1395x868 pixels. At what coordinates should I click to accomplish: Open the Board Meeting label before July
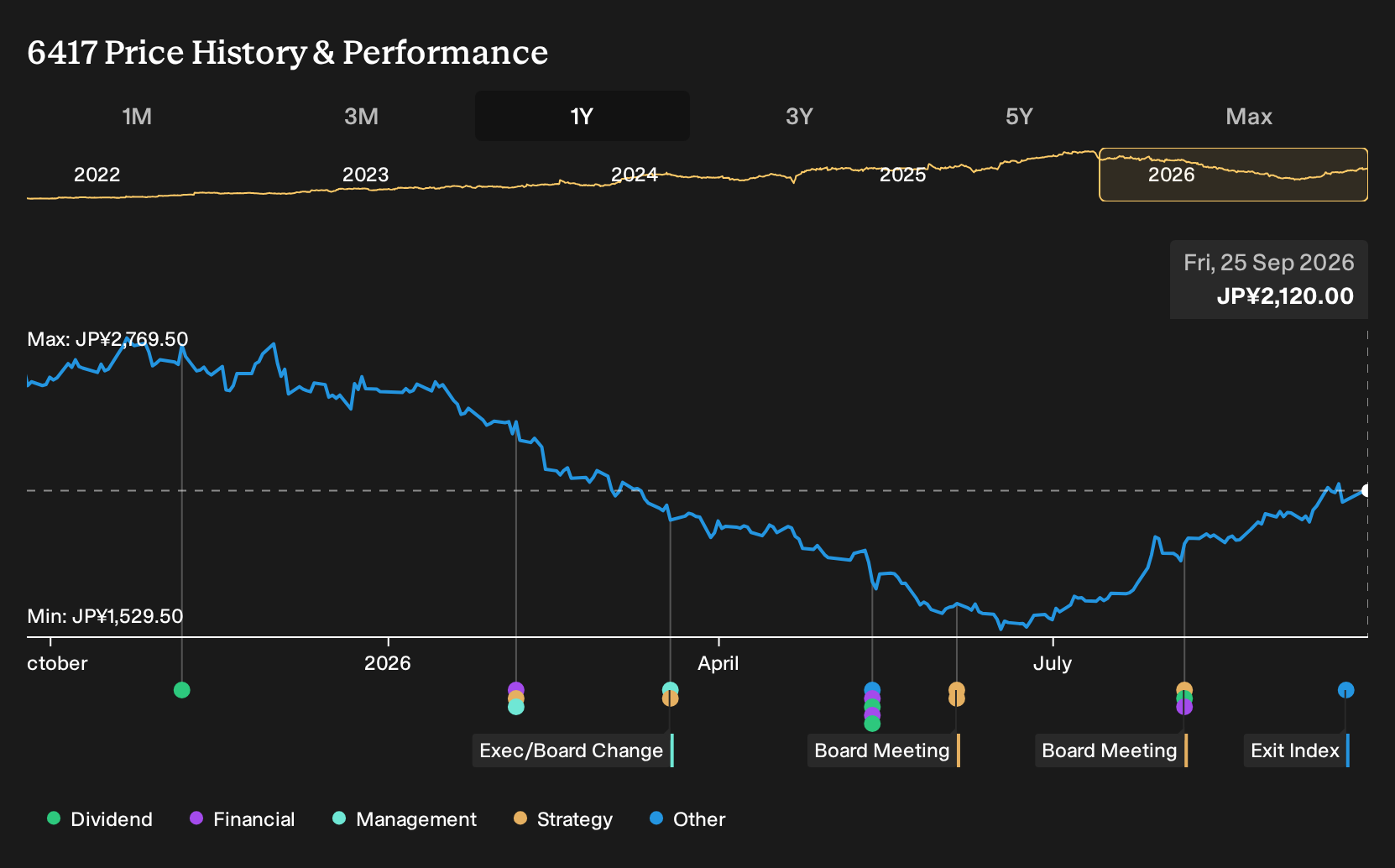[x=884, y=750]
